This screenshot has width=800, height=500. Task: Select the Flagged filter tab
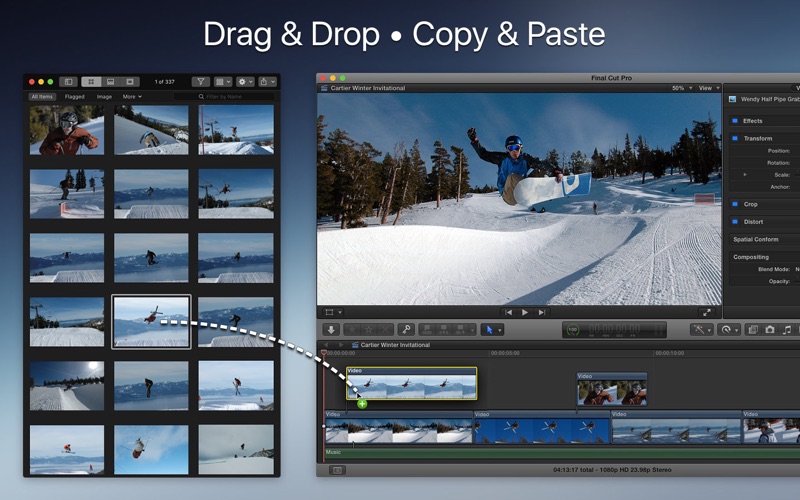pyautogui.click(x=75, y=97)
